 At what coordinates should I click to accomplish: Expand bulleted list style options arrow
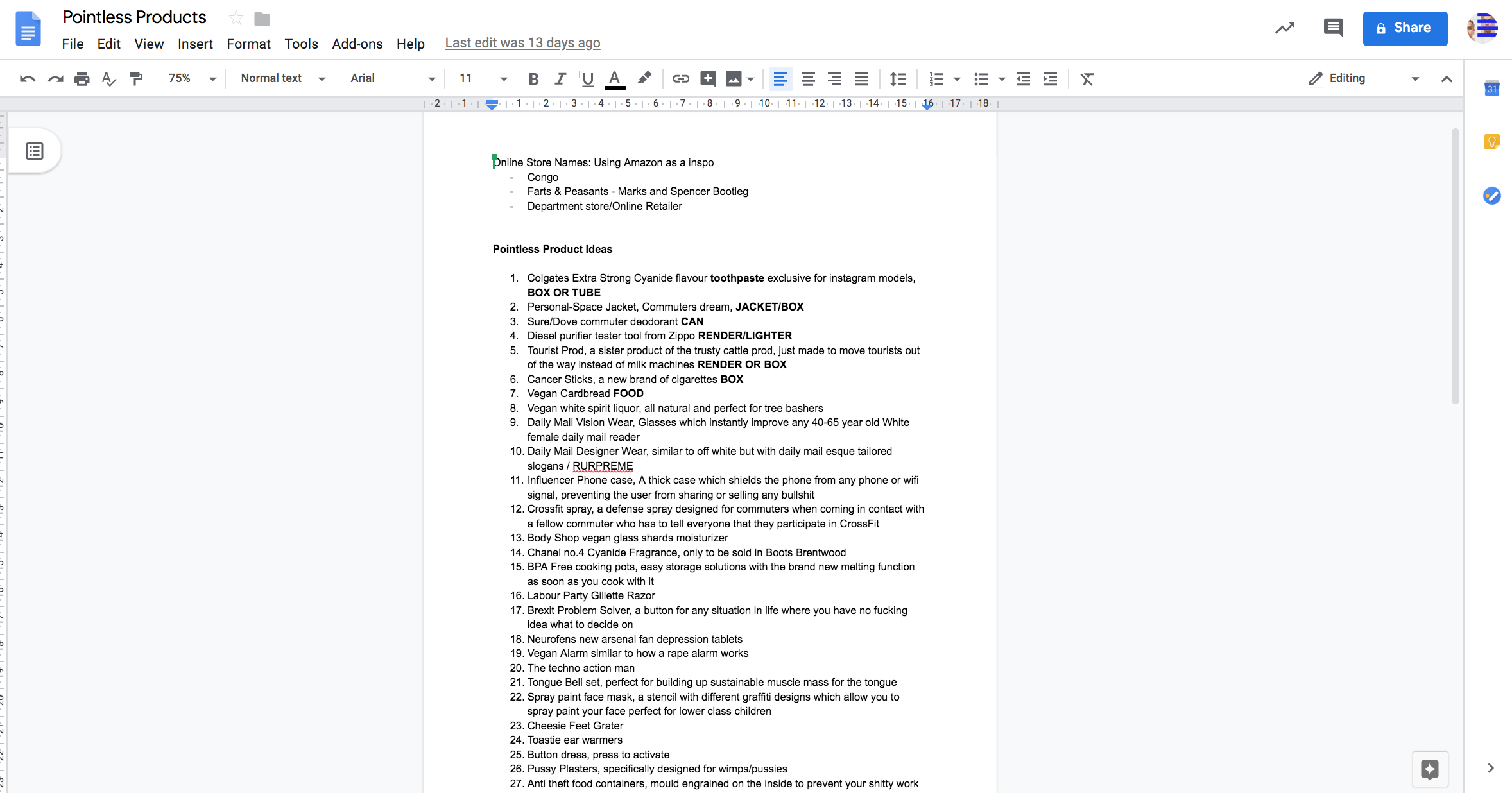1001,79
